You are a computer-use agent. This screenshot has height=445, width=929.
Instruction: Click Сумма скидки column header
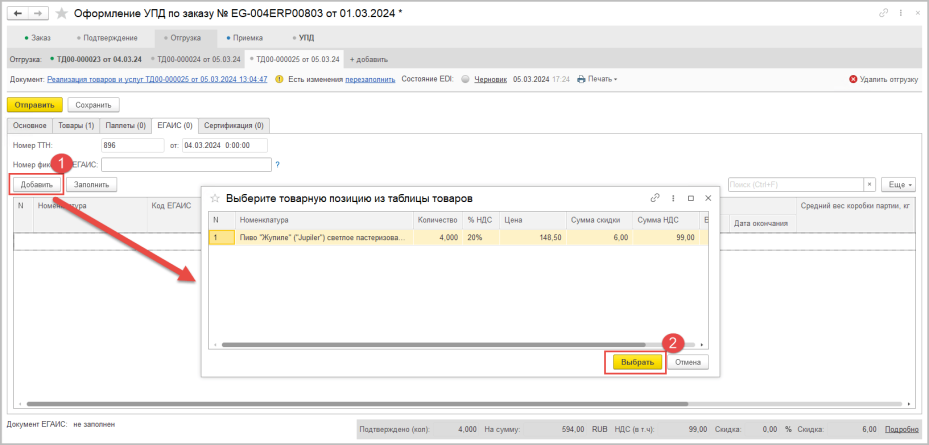point(599,220)
